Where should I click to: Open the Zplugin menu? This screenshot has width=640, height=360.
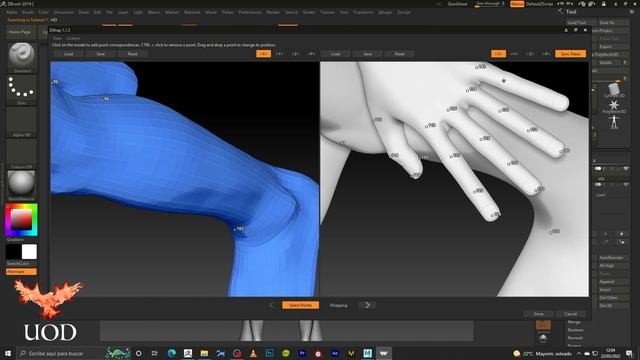click(x=385, y=12)
